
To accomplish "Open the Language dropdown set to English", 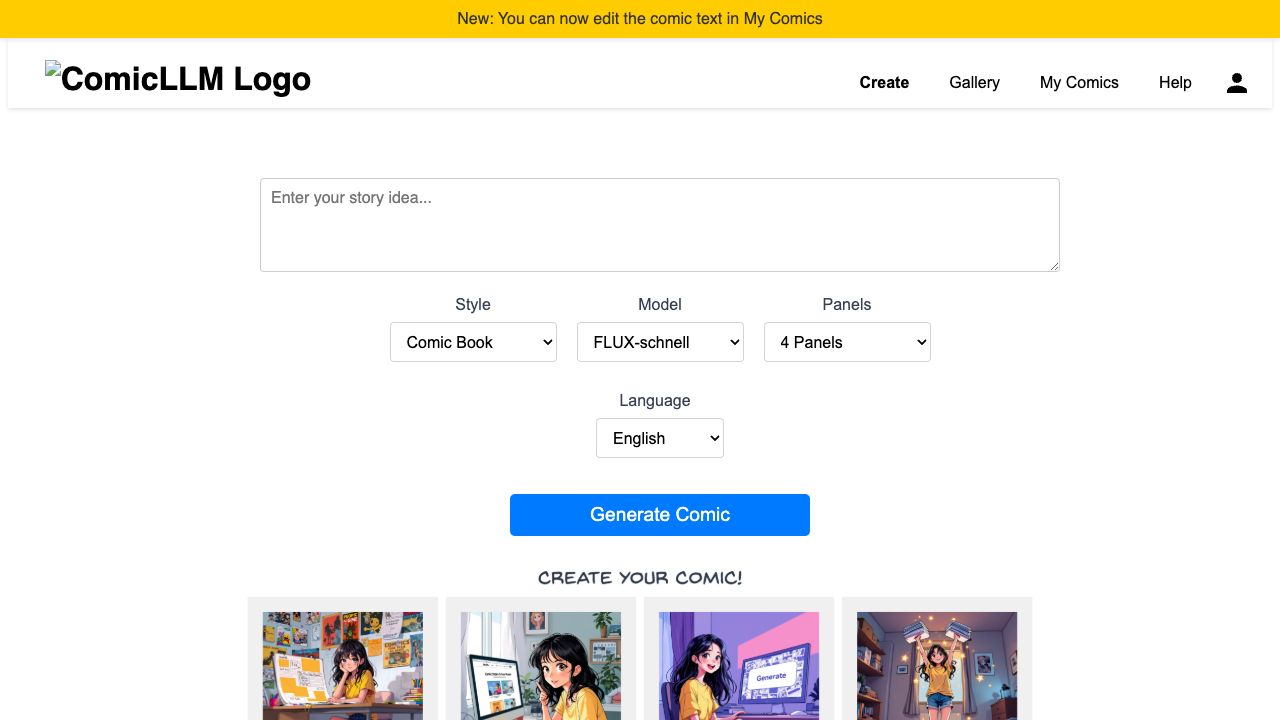I will point(660,438).
